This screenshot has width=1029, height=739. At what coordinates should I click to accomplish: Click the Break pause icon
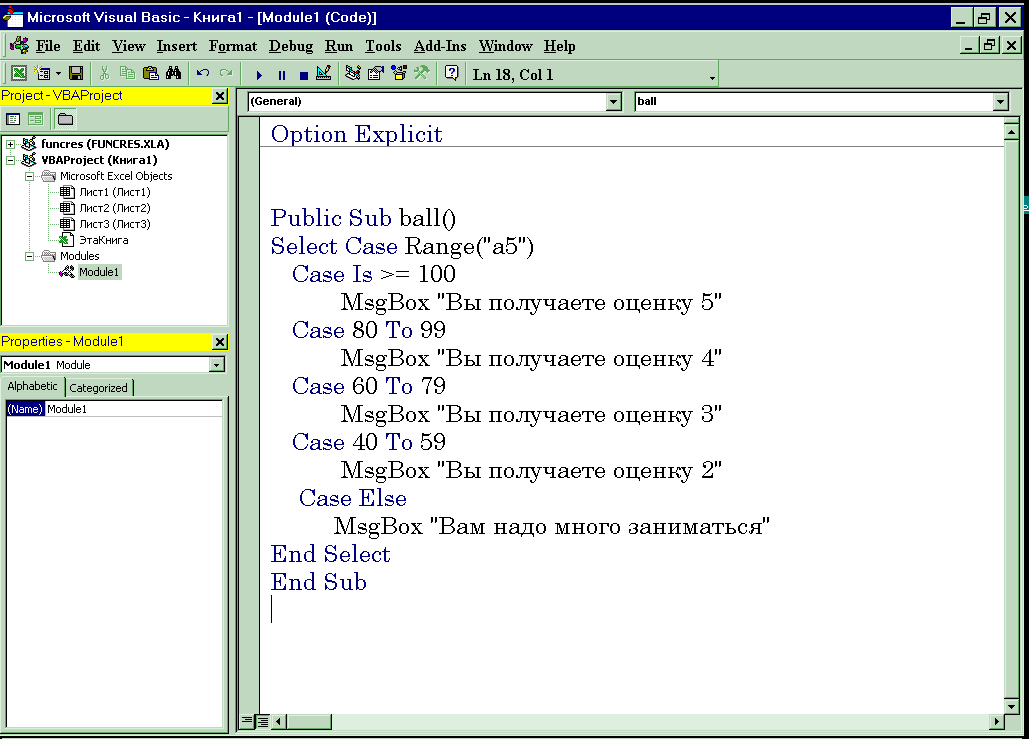(x=282, y=75)
